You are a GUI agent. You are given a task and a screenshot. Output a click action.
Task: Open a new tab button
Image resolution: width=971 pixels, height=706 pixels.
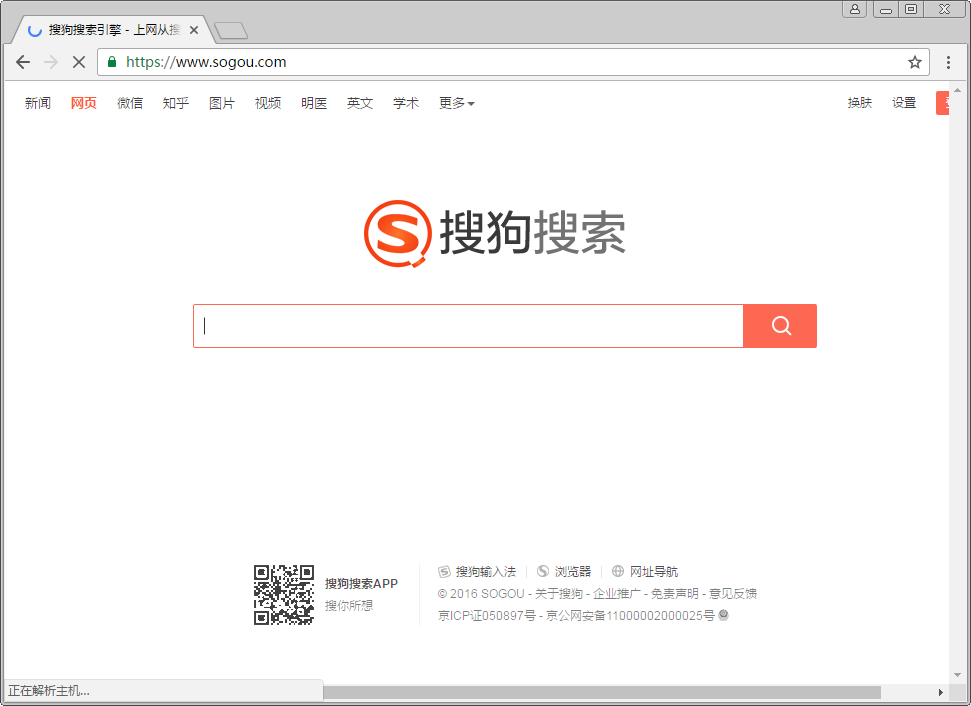click(230, 30)
